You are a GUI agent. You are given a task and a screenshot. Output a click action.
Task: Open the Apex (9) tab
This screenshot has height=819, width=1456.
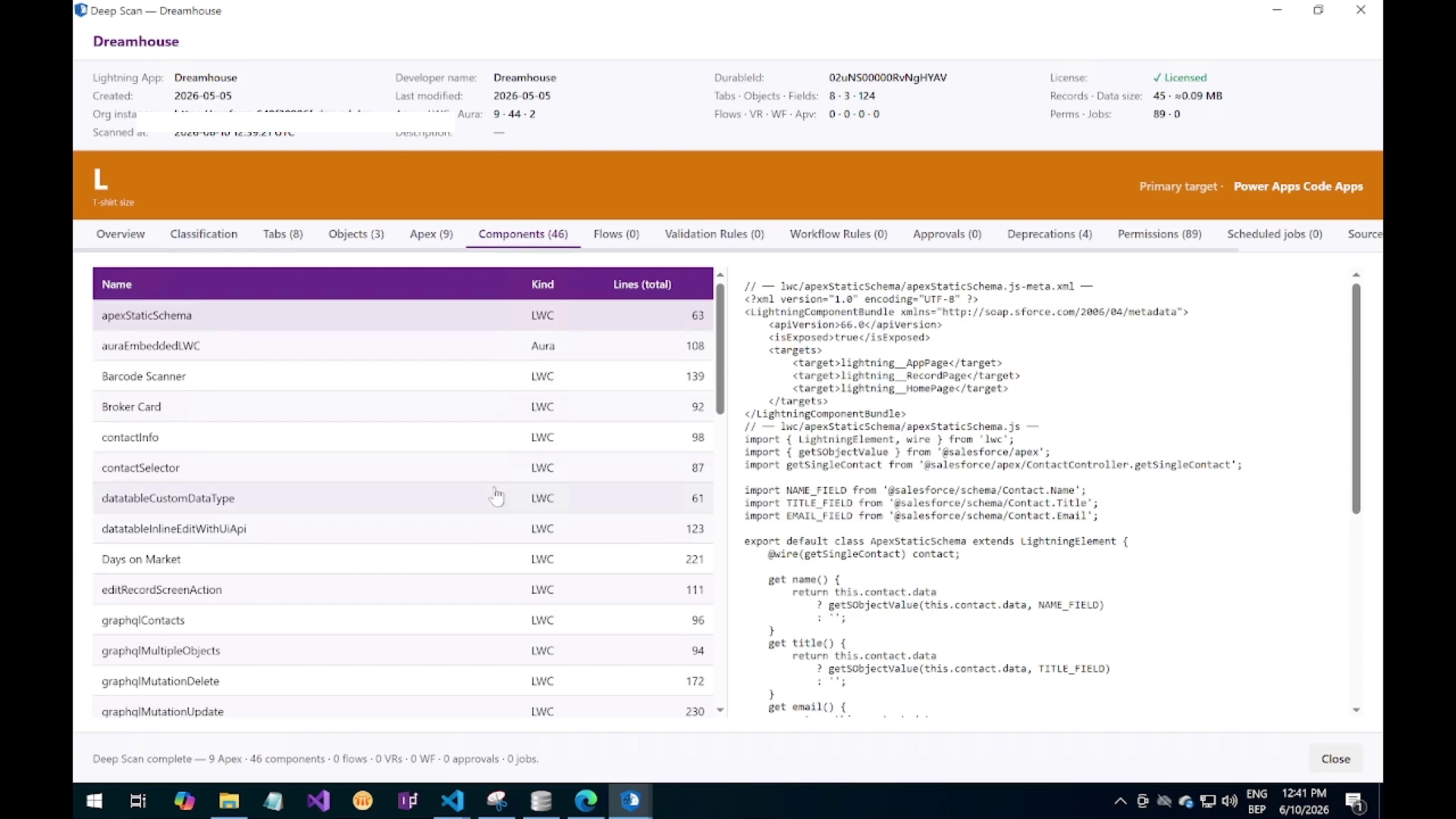click(431, 234)
